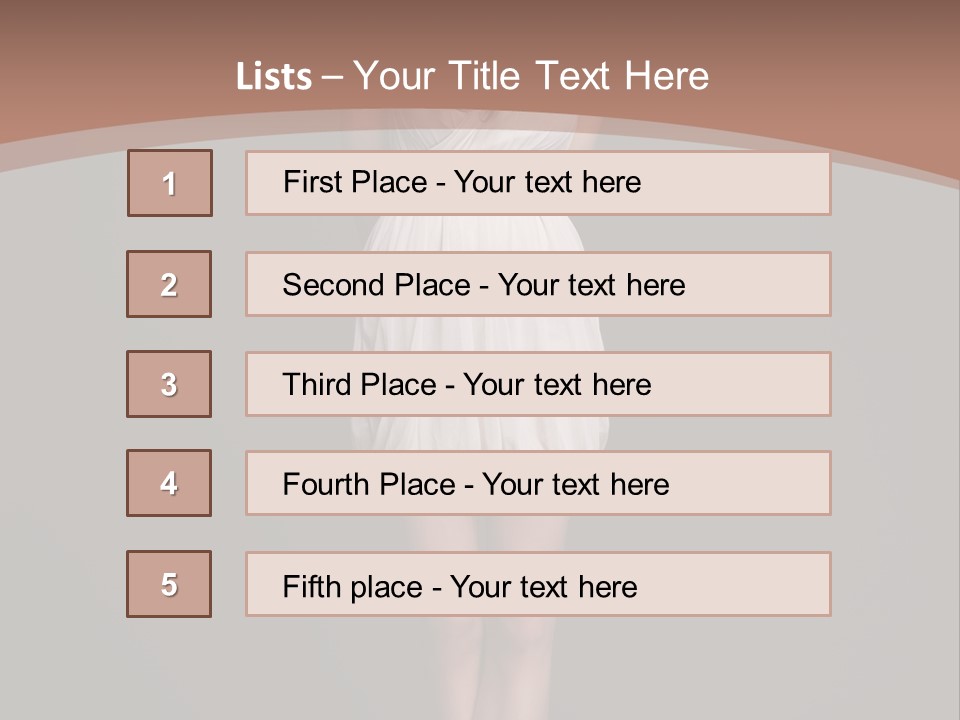Click "Your text here" in the second row
Image resolution: width=960 pixels, height=720 pixels.
[x=592, y=285]
